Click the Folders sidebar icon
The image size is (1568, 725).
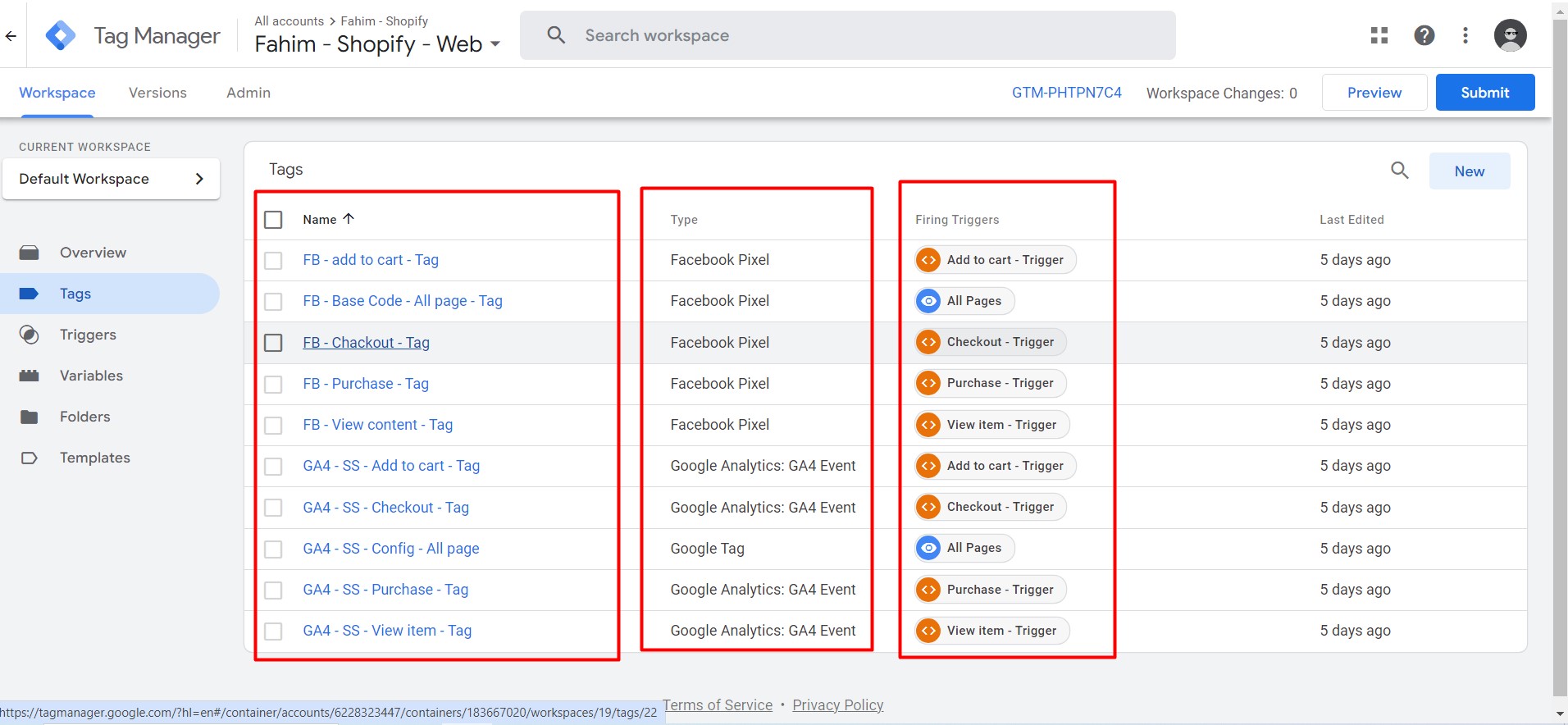(x=30, y=417)
